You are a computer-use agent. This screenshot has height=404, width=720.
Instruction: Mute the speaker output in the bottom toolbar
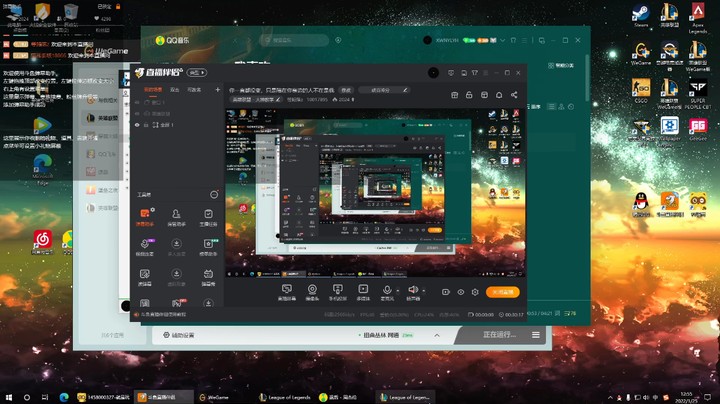(x=413, y=292)
